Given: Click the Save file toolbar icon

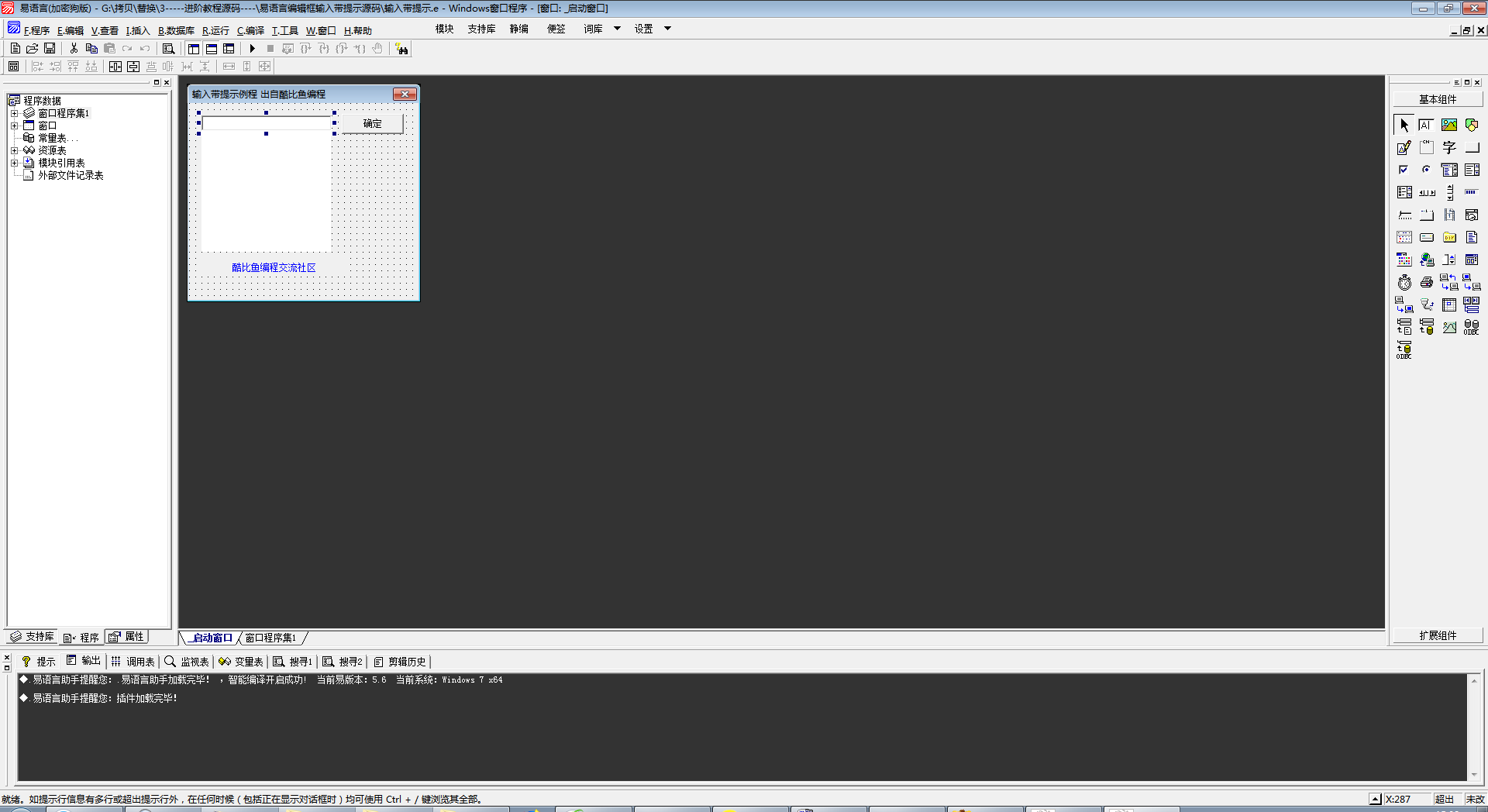Looking at the screenshot, I should pyautogui.click(x=50, y=49).
